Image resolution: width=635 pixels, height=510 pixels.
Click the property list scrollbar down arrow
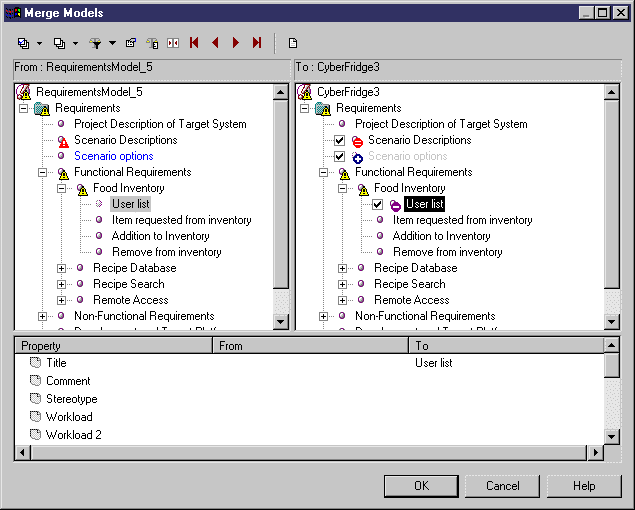click(612, 437)
